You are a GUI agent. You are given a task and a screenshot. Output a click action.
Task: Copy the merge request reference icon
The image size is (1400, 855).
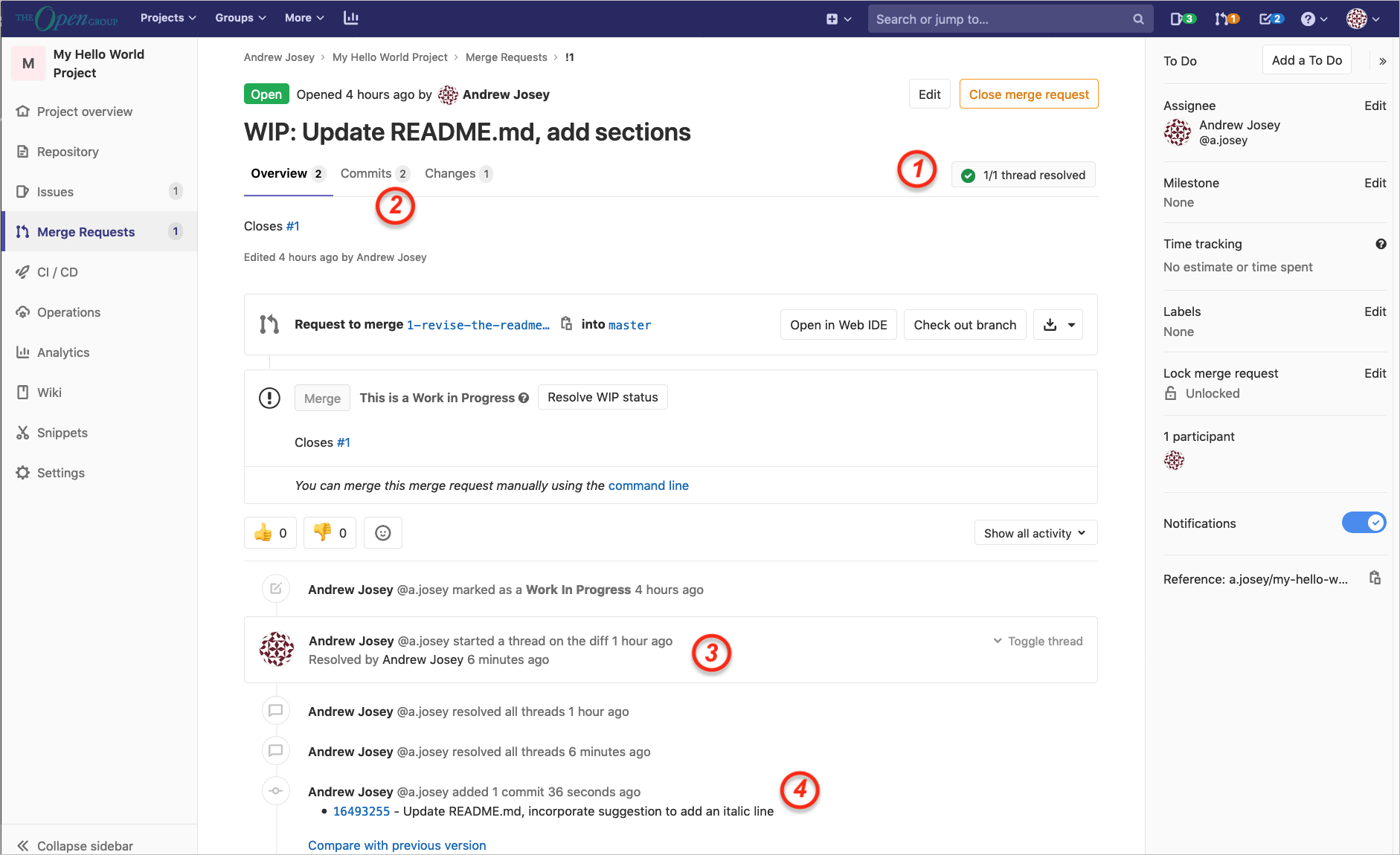1375,578
